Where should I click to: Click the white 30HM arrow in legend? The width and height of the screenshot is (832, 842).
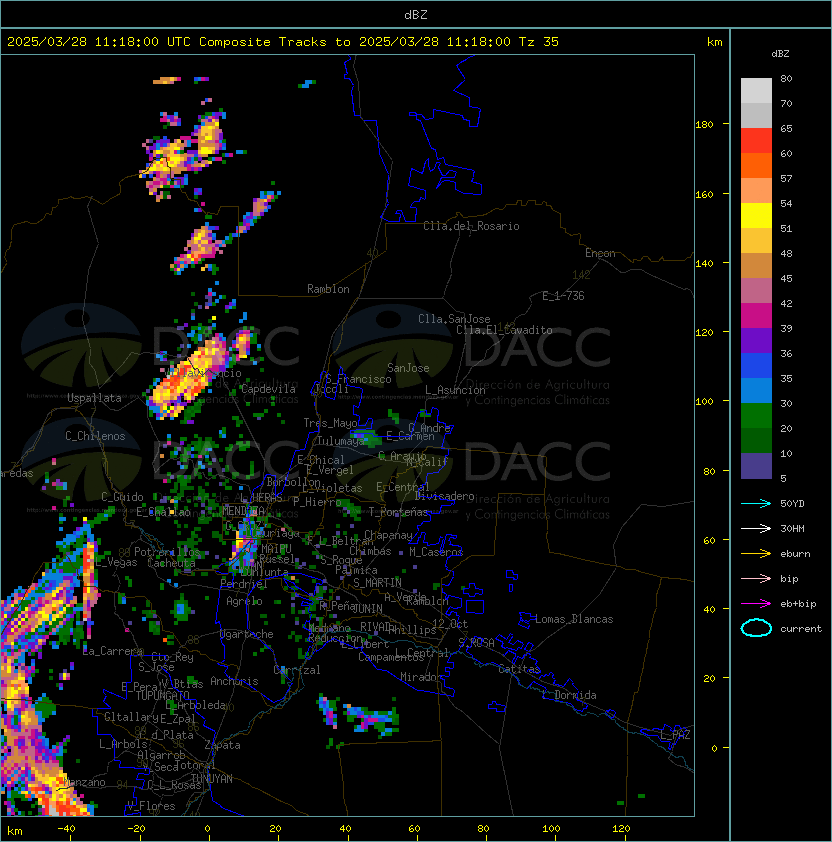point(756,528)
